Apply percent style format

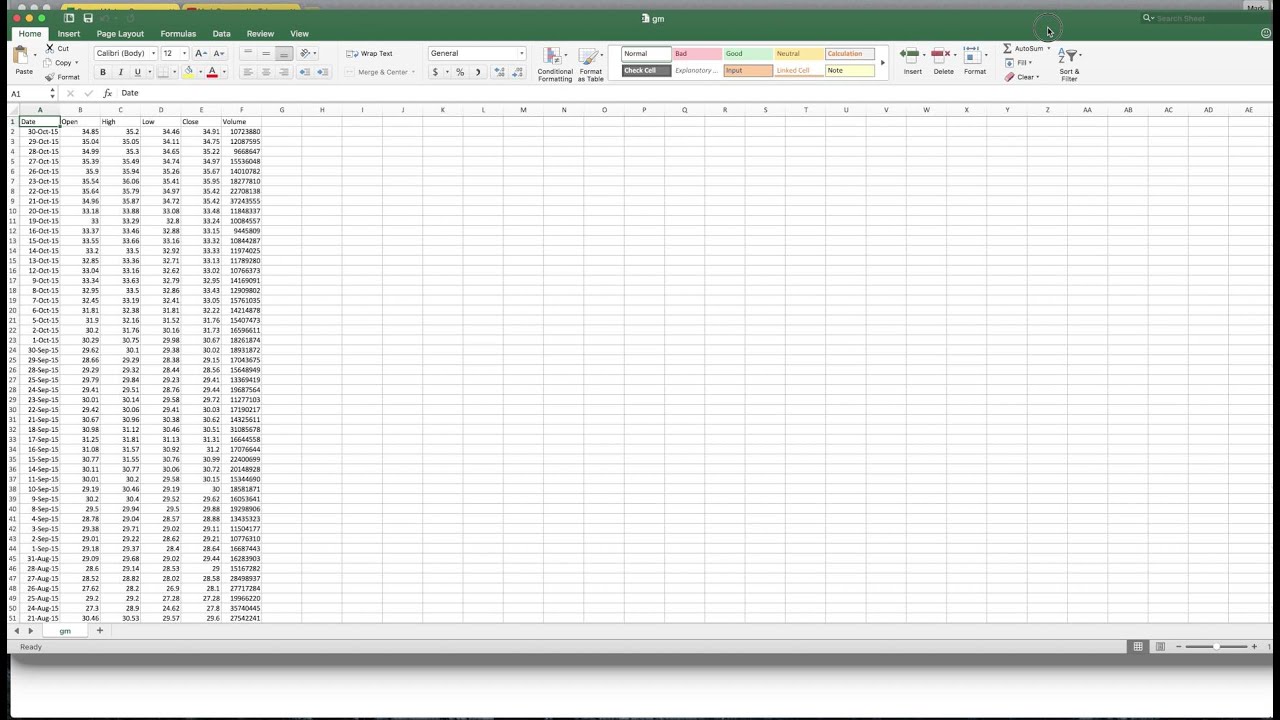pos(460,72)
